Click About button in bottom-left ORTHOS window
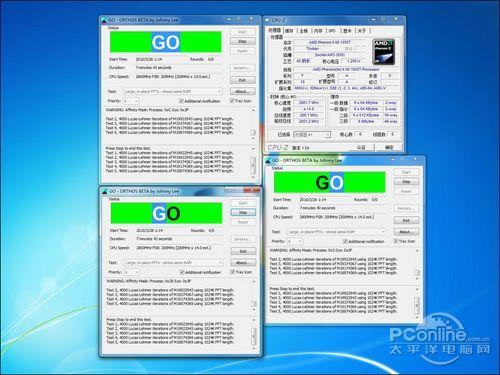This screenshot has width=500, height=375. [243, 263]
